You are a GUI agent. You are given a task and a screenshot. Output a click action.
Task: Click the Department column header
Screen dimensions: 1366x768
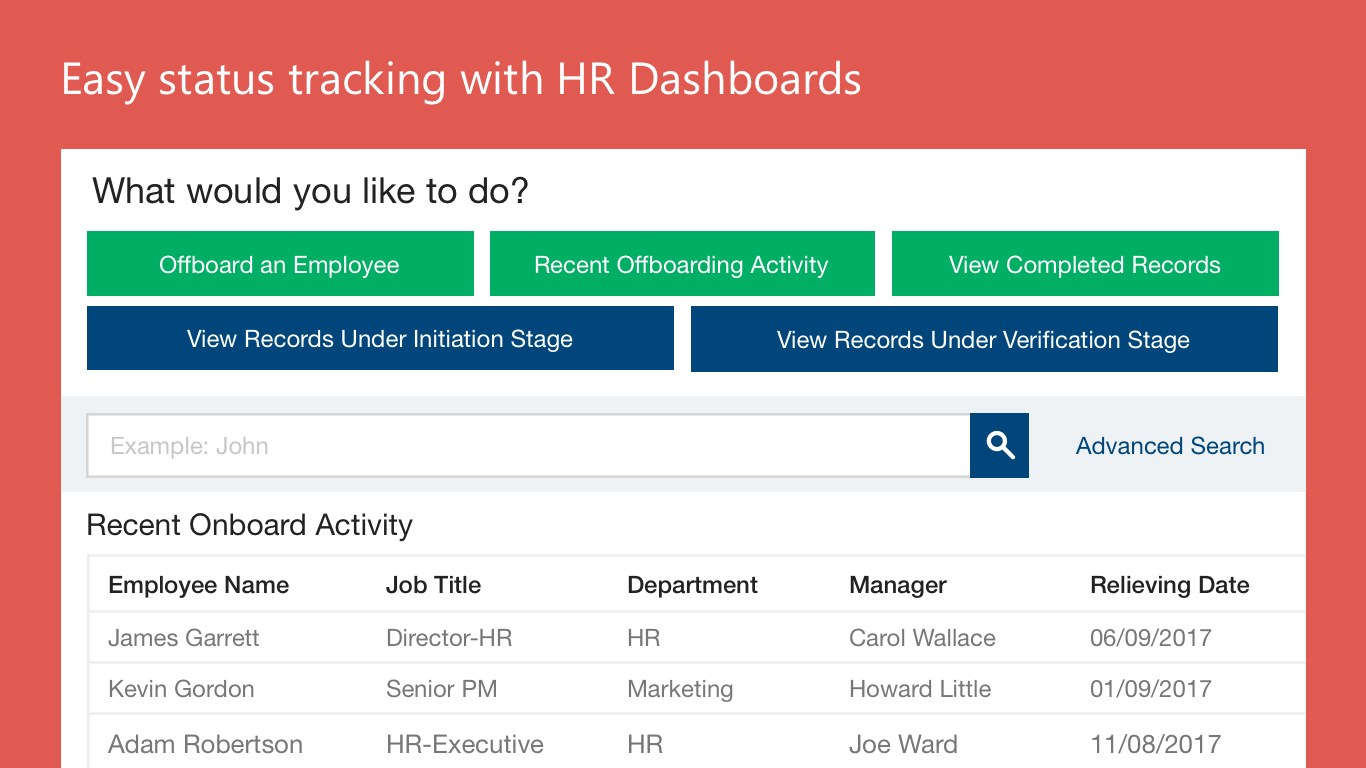pyautogui.click(x=692, y=585)
